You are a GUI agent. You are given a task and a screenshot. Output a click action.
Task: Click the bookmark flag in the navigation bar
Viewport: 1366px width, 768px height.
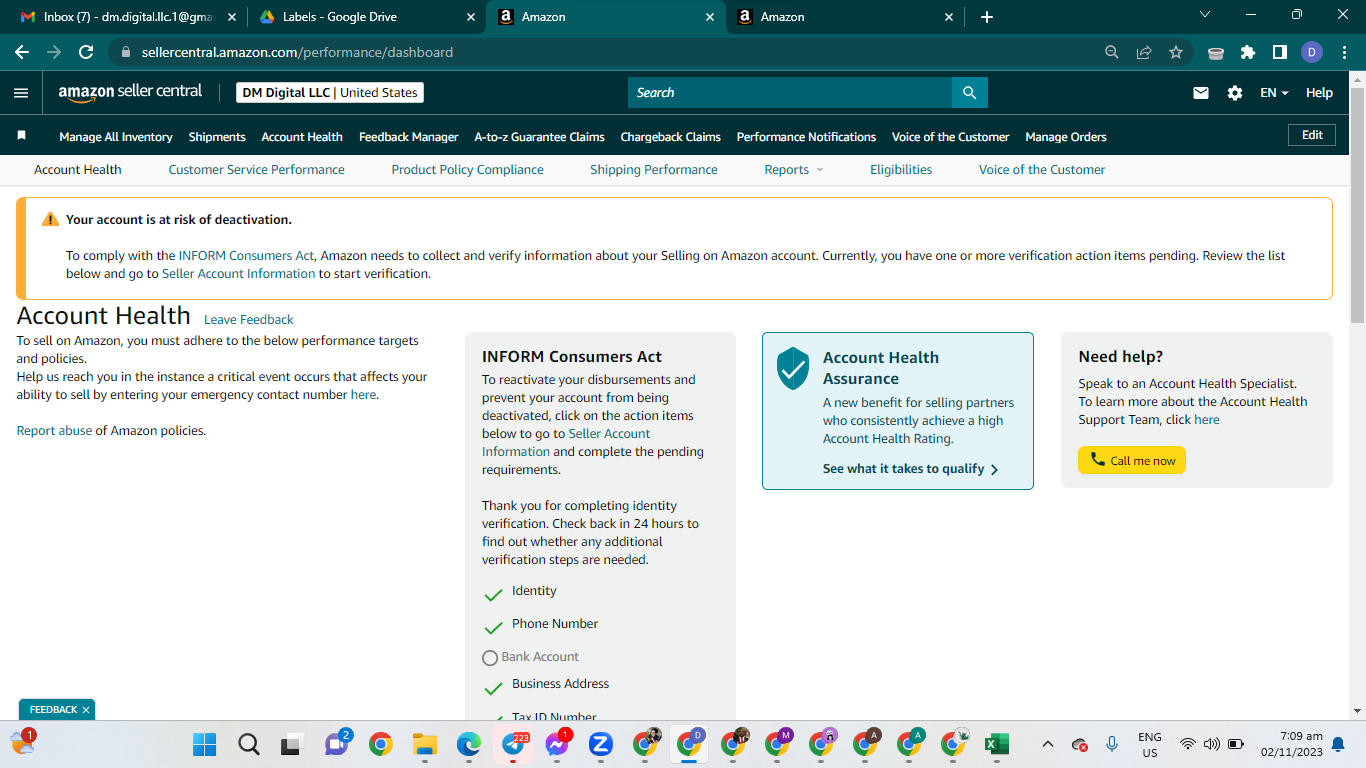[x=21, y=136]
